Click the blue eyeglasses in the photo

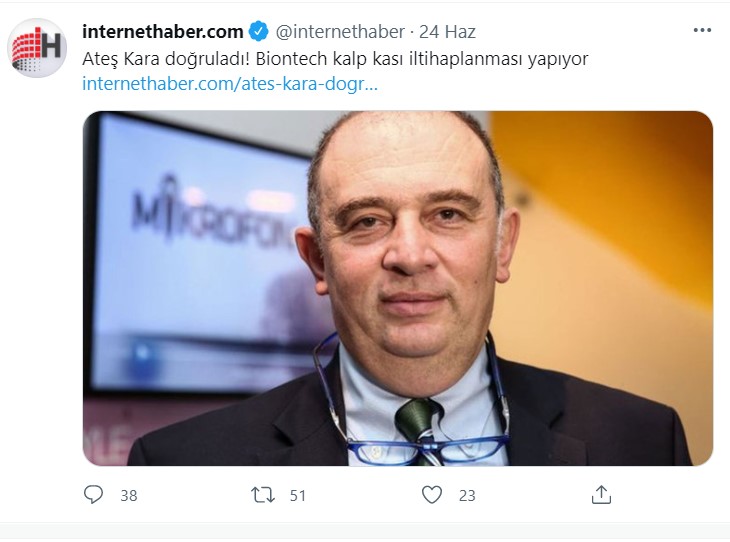click(x=426, y=447)
